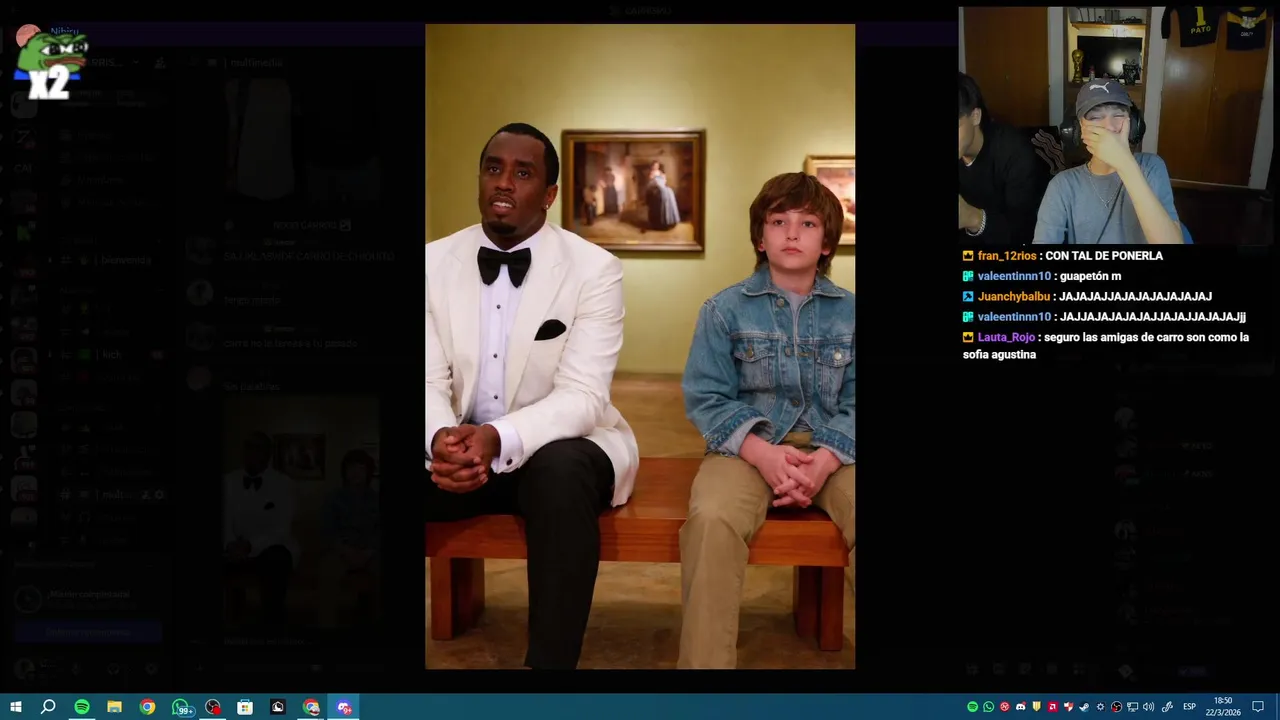Click Juanchybalbu chat username
Image resolution: width=1280 pixels, height=720 pixels.
[1014, 297]
